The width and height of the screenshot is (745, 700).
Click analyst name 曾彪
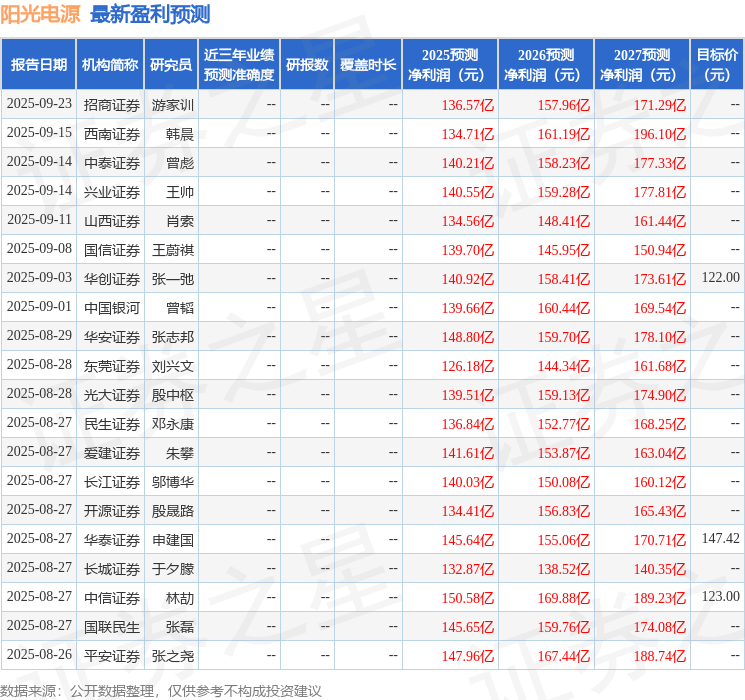click(x=180, y=163)
